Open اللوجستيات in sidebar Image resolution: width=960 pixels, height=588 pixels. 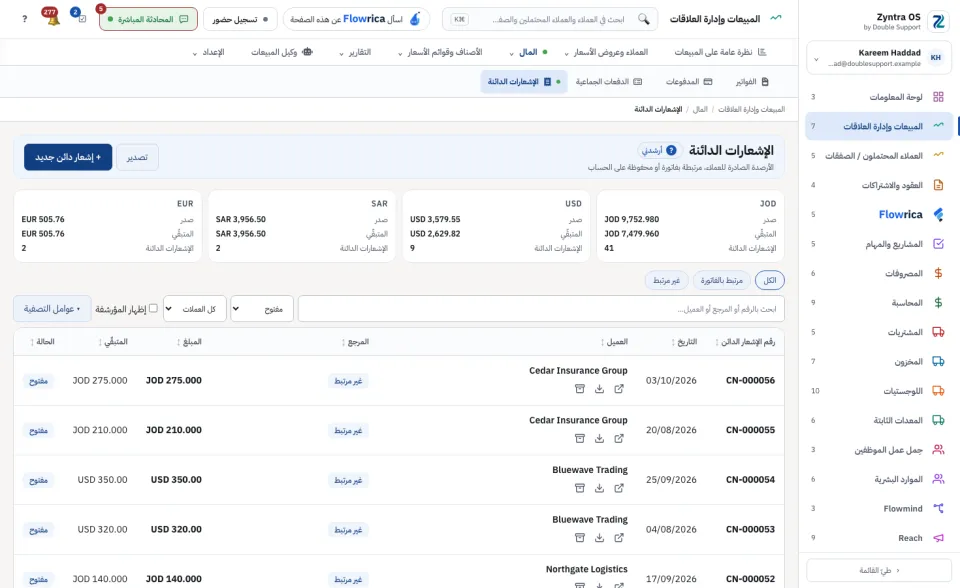tap(879, 391)
